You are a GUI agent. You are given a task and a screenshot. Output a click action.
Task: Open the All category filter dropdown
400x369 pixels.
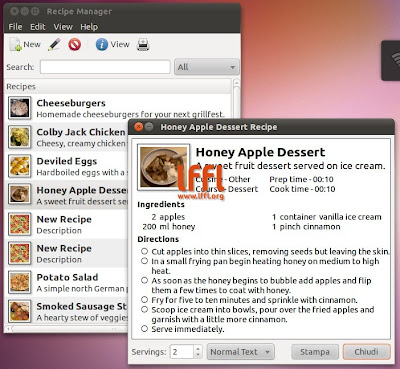tap(207, 67)
